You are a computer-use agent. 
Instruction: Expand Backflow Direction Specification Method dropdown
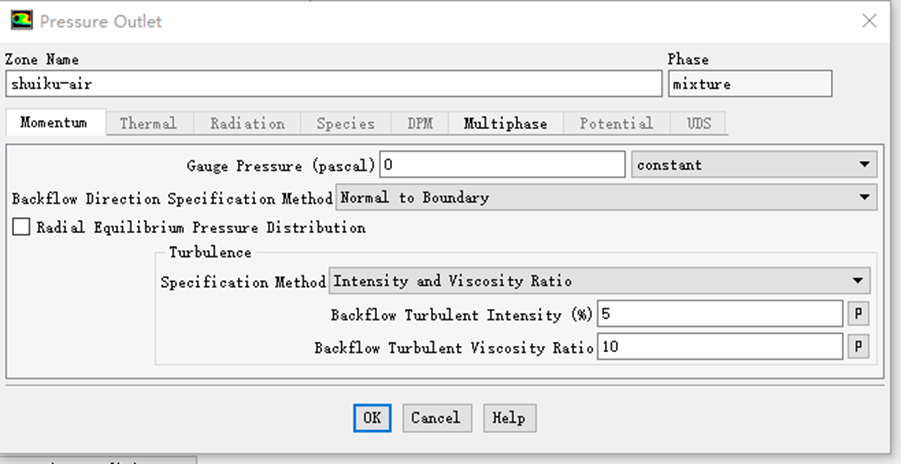click(606, 198)
